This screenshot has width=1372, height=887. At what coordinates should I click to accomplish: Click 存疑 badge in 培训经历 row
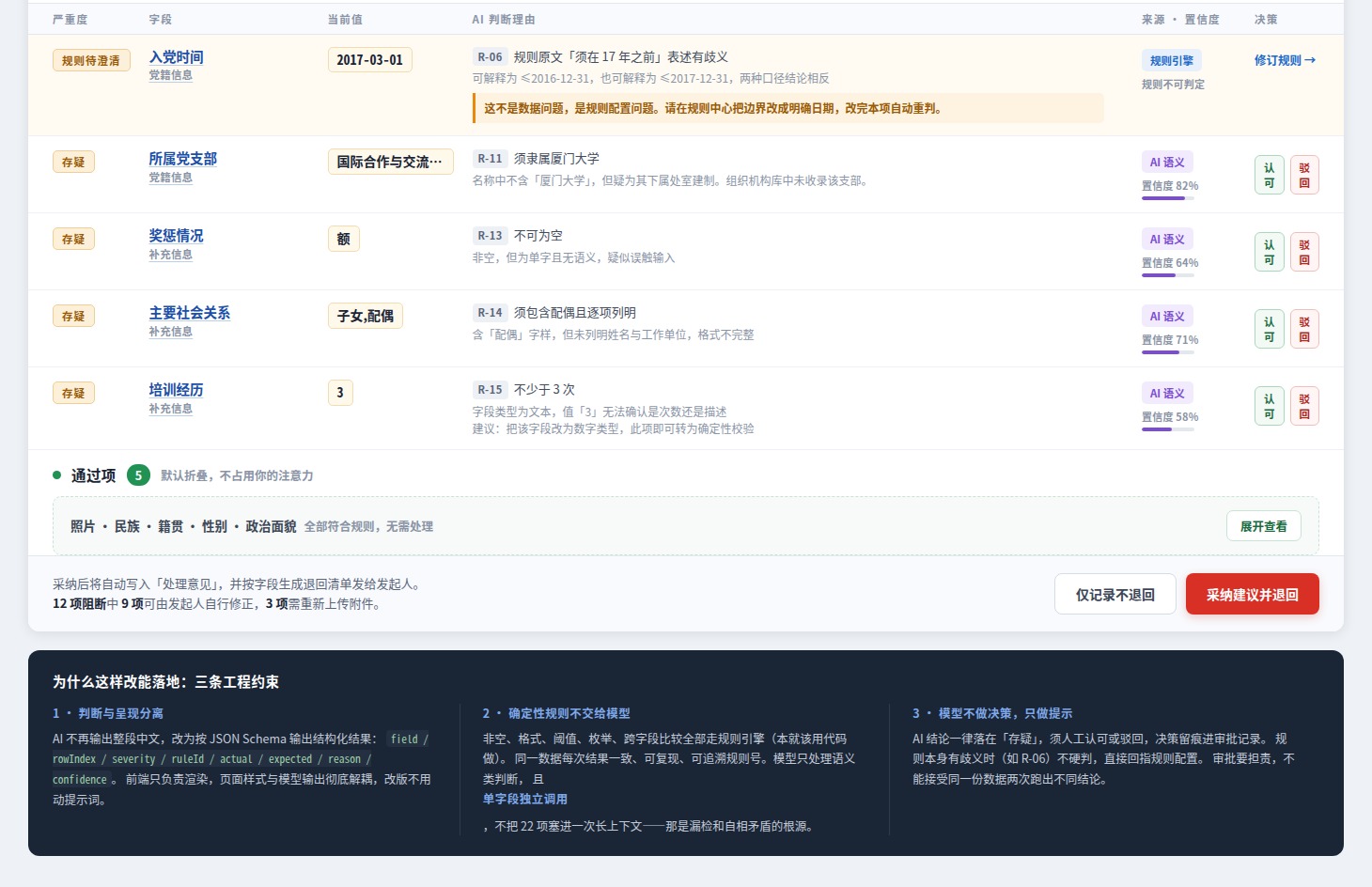(x=73, y=394)
